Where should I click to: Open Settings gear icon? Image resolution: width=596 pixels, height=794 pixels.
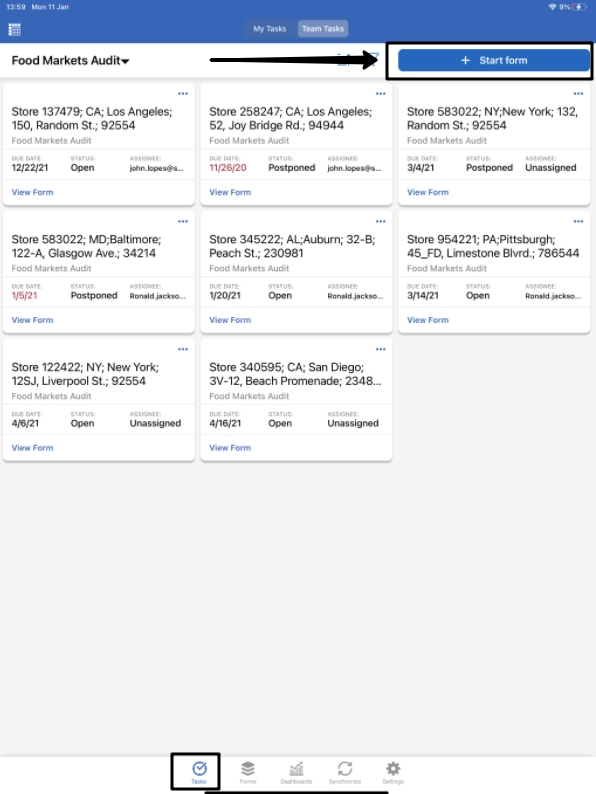coord(393,772)
